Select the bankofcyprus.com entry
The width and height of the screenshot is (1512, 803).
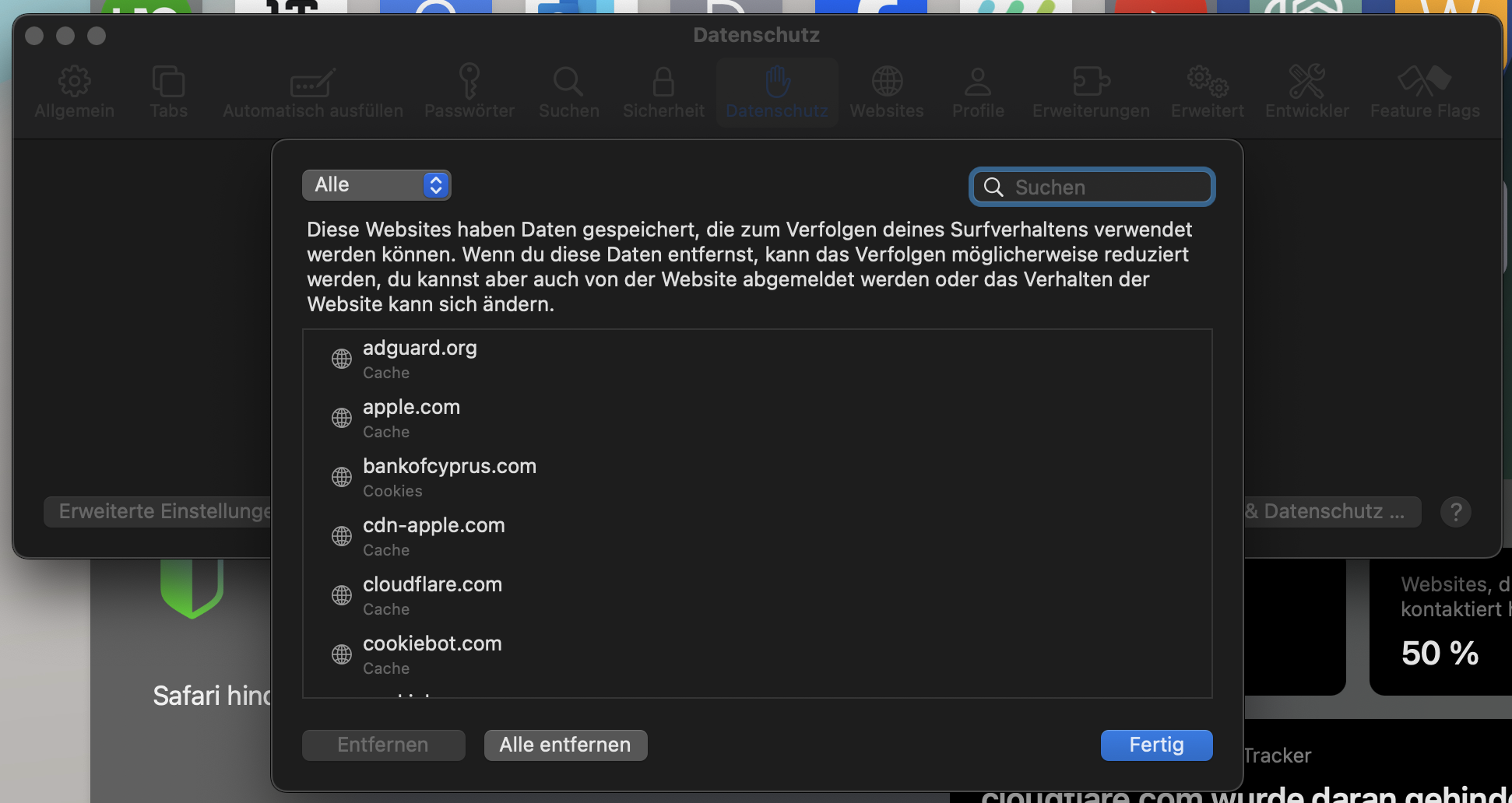[449, 475]
